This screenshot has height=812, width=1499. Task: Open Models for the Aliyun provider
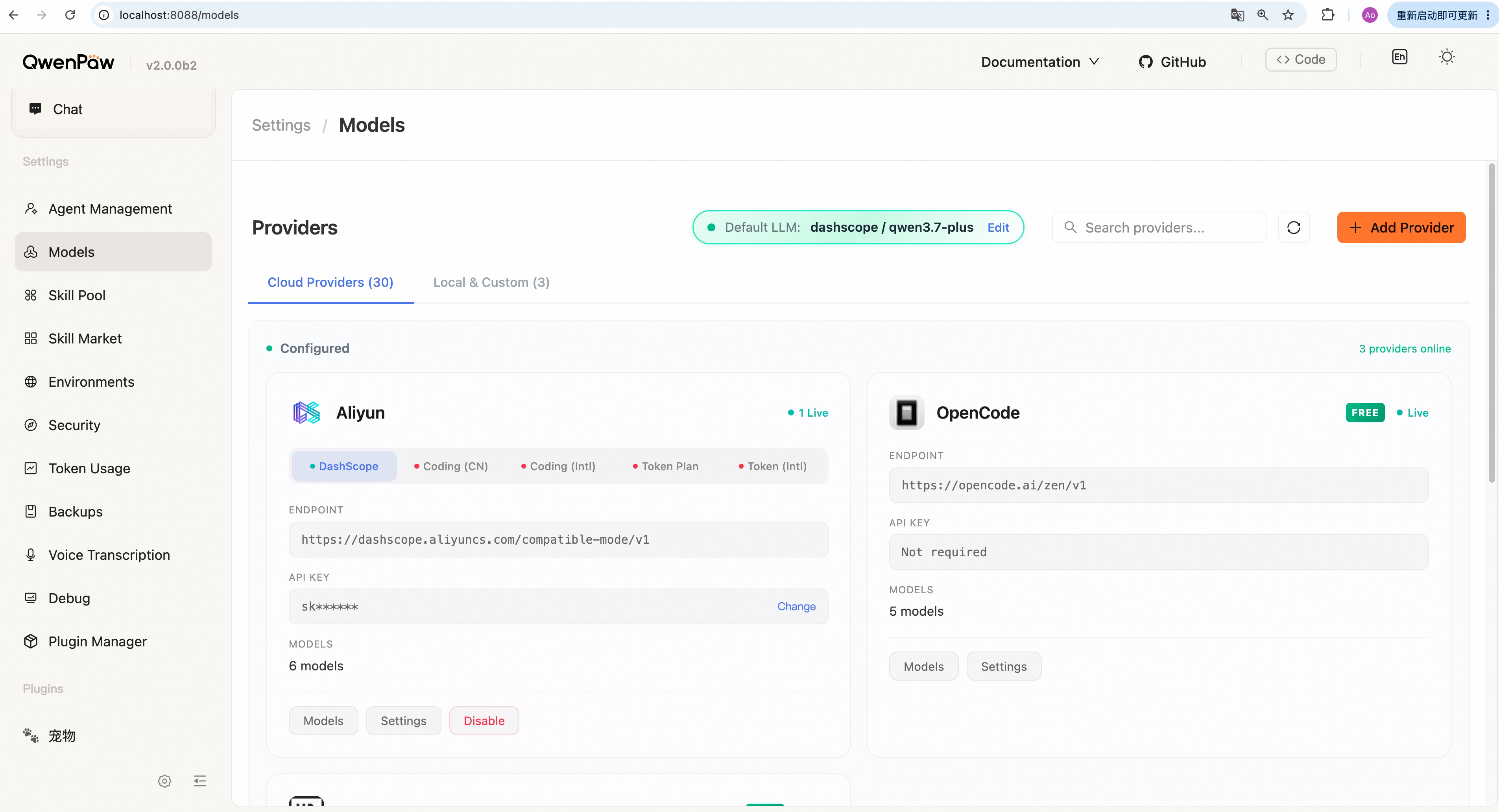click(323, 721)
